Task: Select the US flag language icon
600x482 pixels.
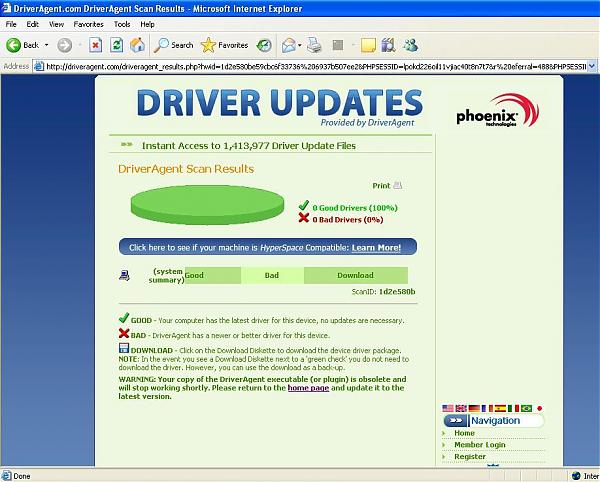Action: click(x=448, y=408)
